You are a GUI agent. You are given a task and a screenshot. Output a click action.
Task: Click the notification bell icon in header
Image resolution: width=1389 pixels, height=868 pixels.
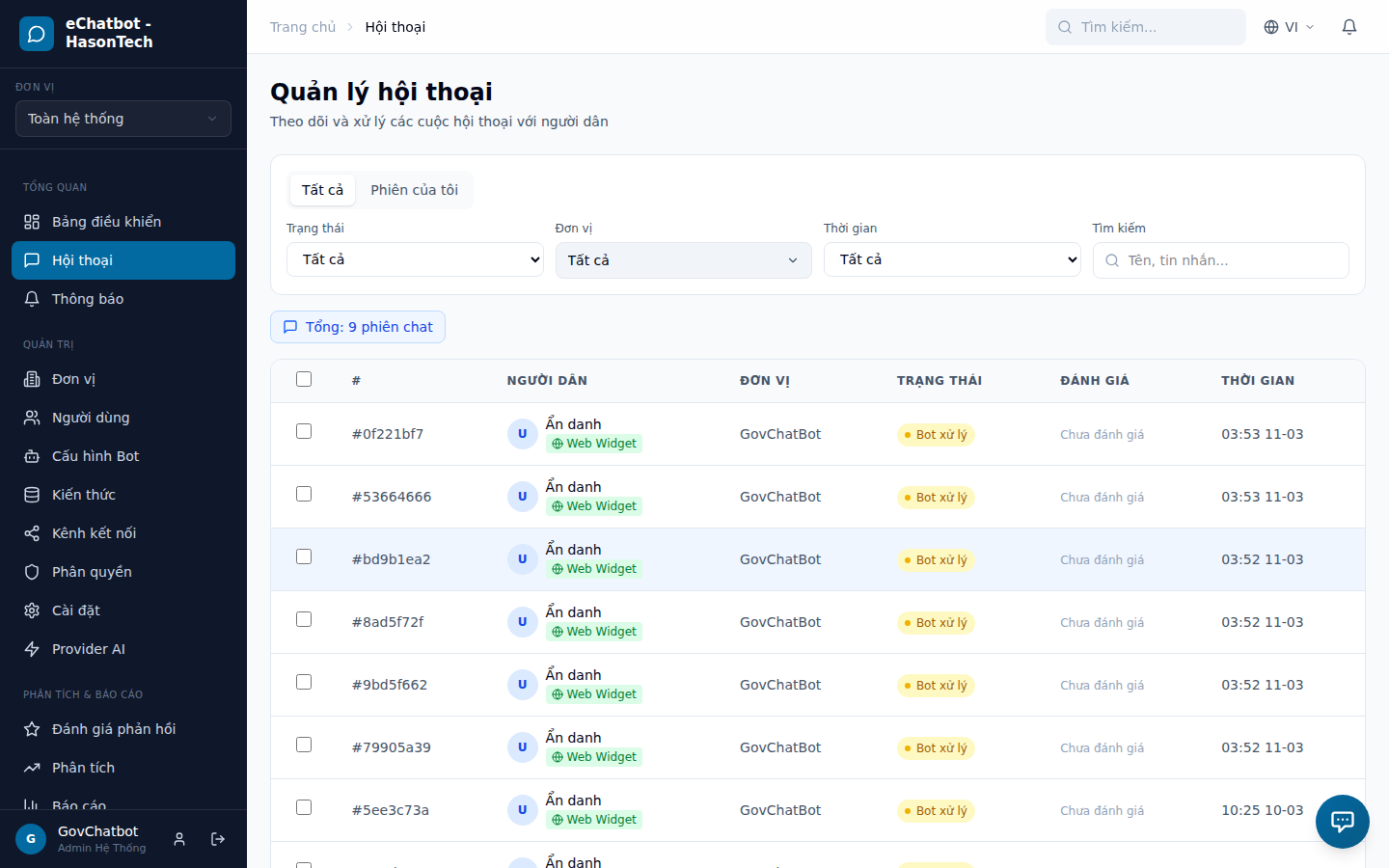point(1349,27)
